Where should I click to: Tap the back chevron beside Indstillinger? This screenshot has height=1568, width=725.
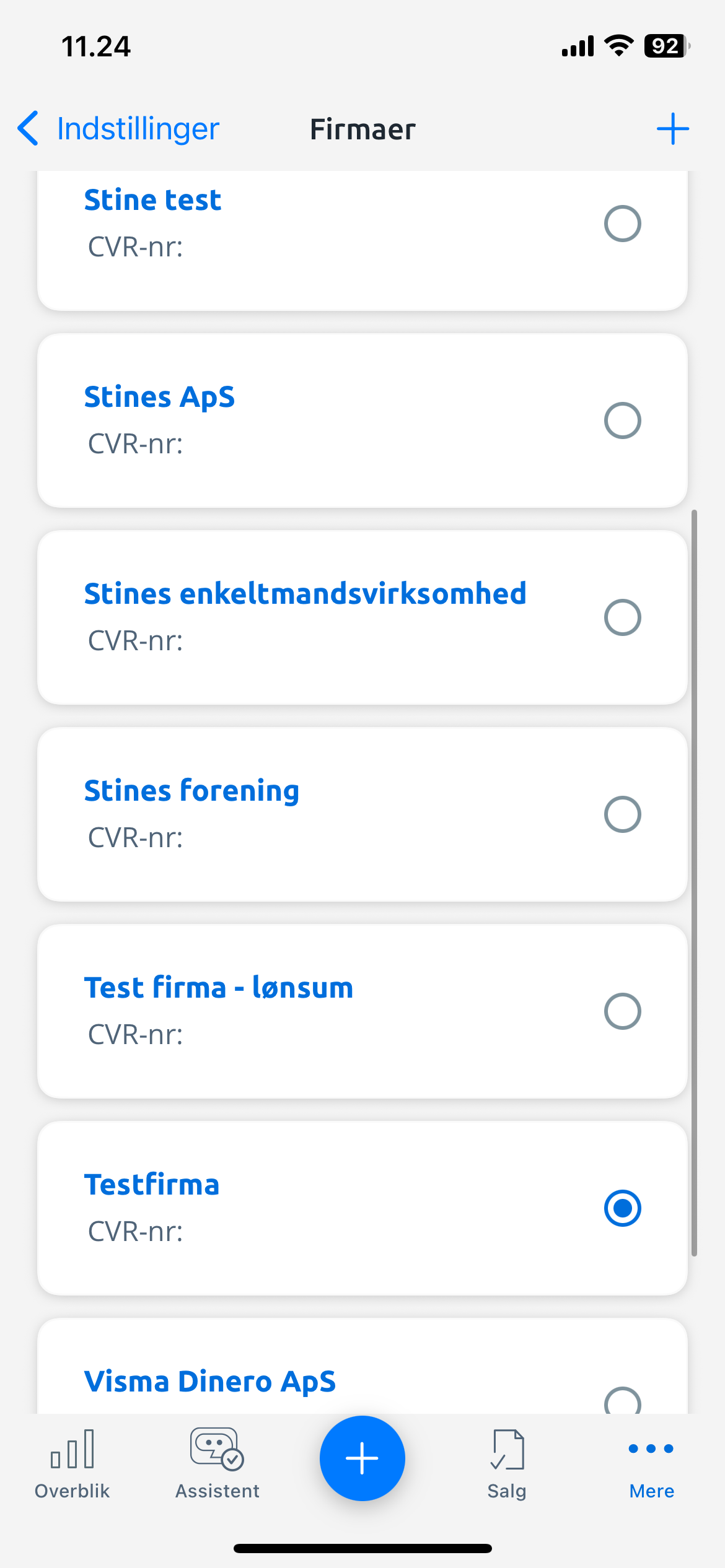point(29,129)
